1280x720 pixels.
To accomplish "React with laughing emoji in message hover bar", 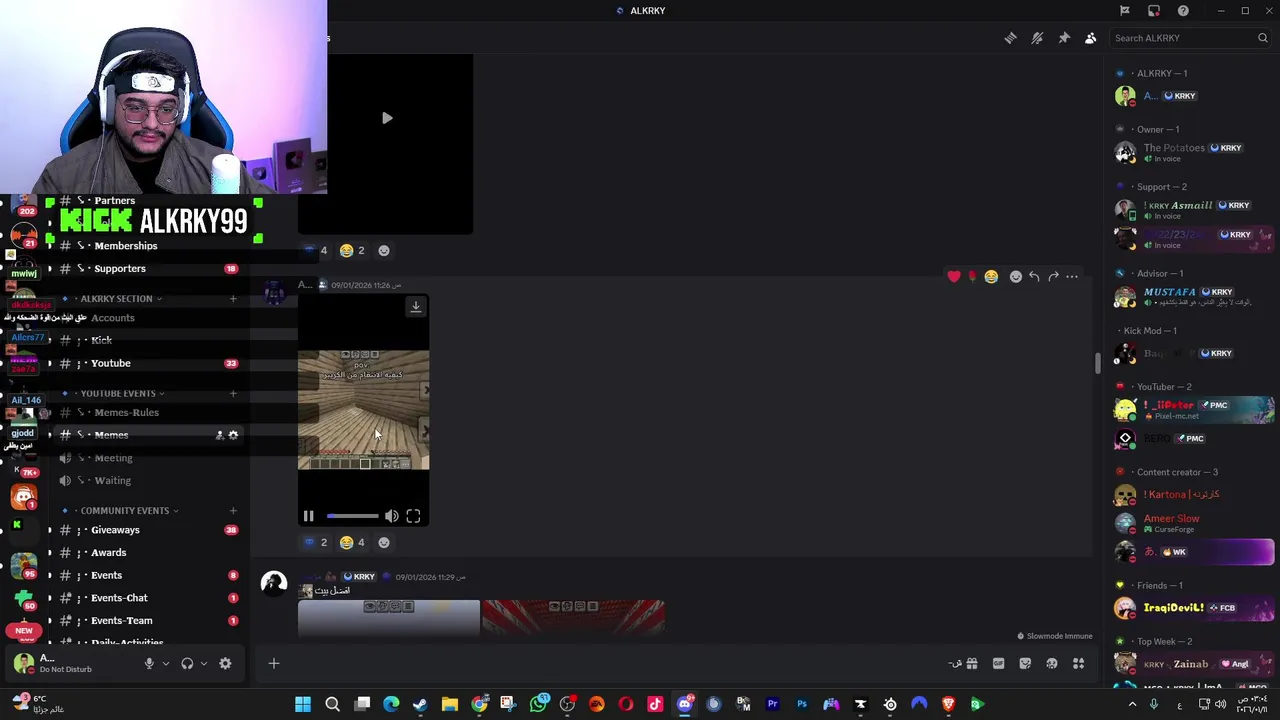I will (x=991, y=276).
